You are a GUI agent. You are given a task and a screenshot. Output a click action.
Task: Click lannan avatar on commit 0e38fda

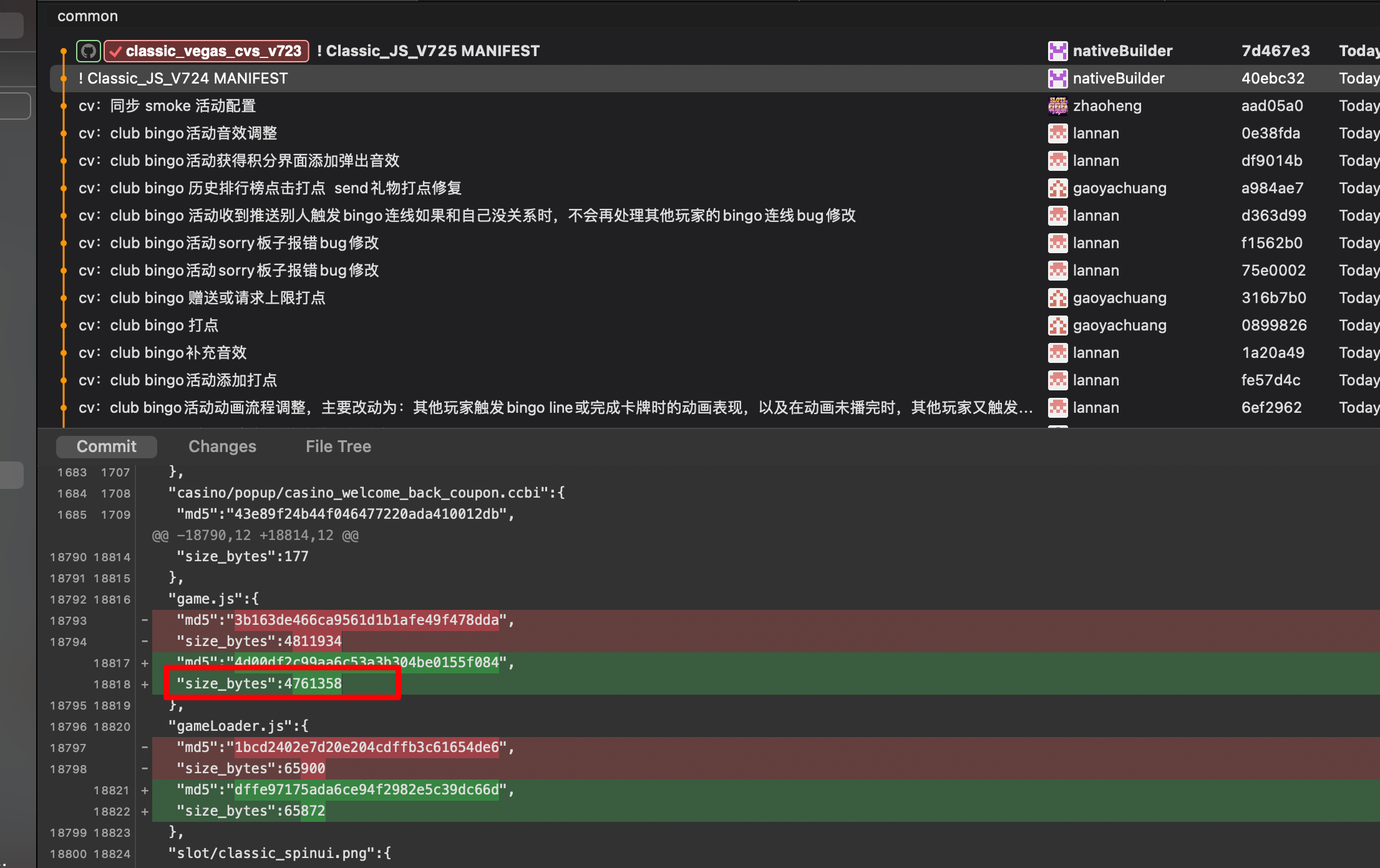tap(1057, 133)
